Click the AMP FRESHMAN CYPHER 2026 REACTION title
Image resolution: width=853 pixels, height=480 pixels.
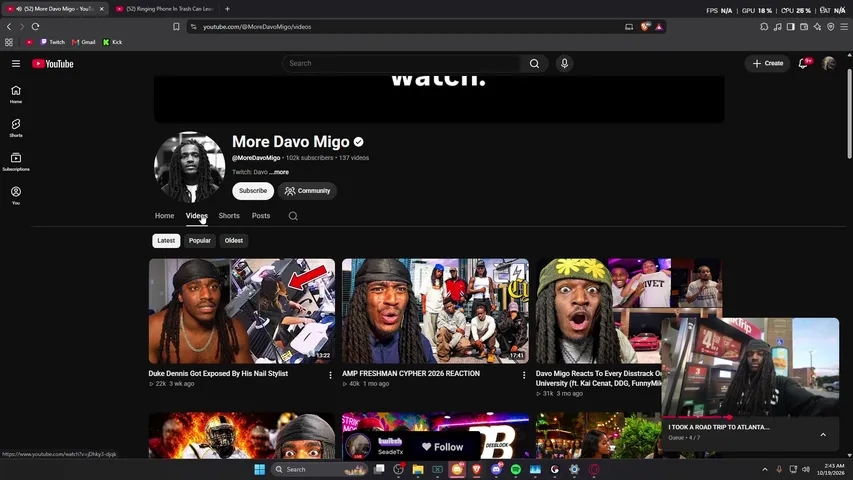tap(411, 374)
